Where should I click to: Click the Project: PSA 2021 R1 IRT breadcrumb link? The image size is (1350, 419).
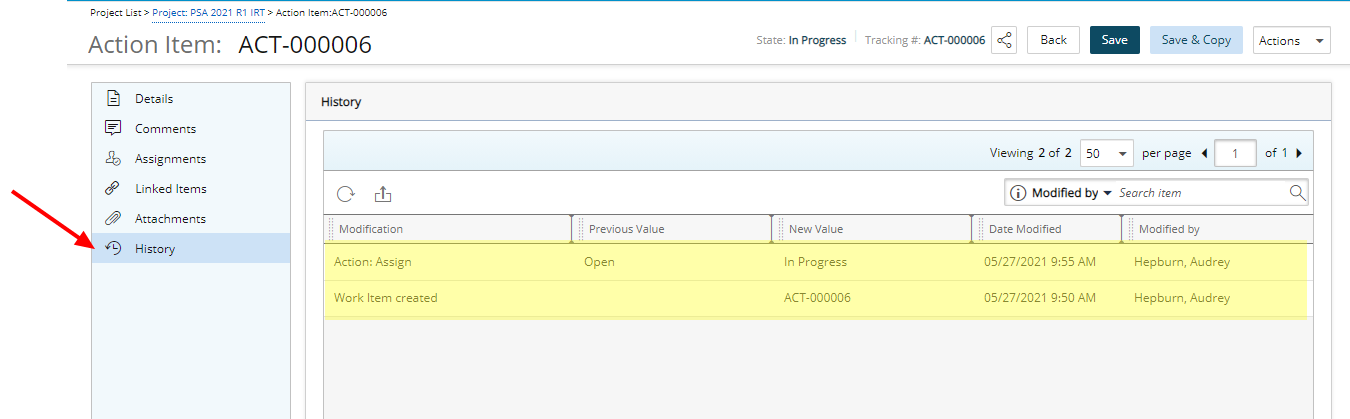208,12
